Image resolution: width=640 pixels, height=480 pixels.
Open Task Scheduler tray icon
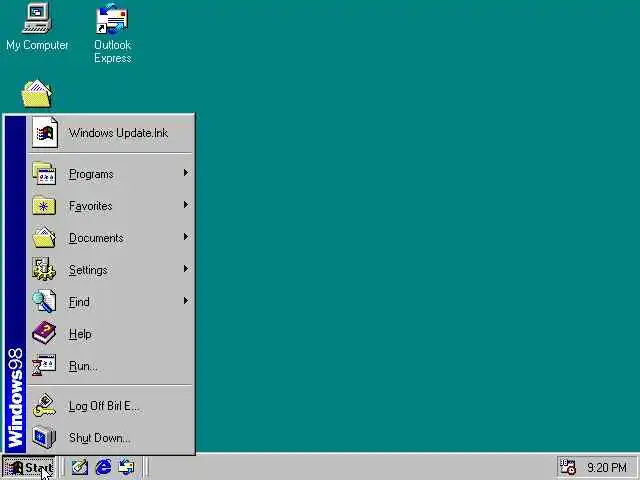[568, 467]
